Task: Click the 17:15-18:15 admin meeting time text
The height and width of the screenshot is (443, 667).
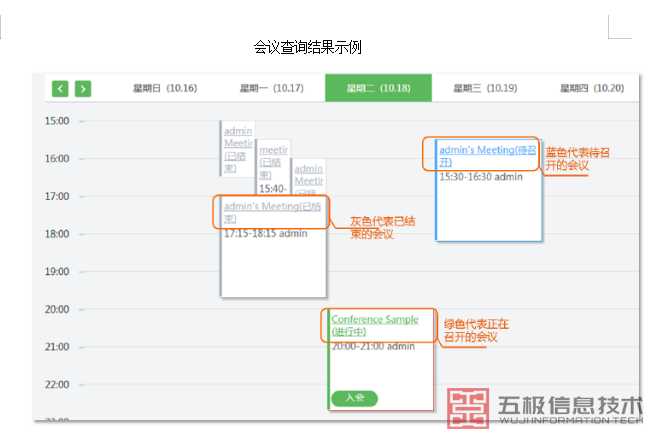Action: coord(265,233)
